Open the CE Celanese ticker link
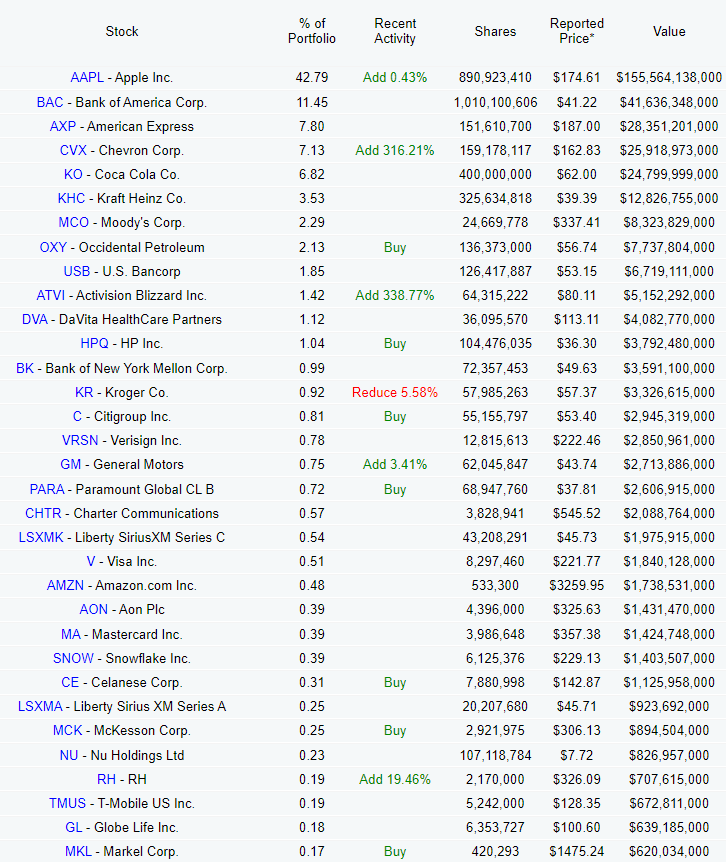The height and width of the screenshot is (862, 726). pyautogui.click(x=70, y=683)
